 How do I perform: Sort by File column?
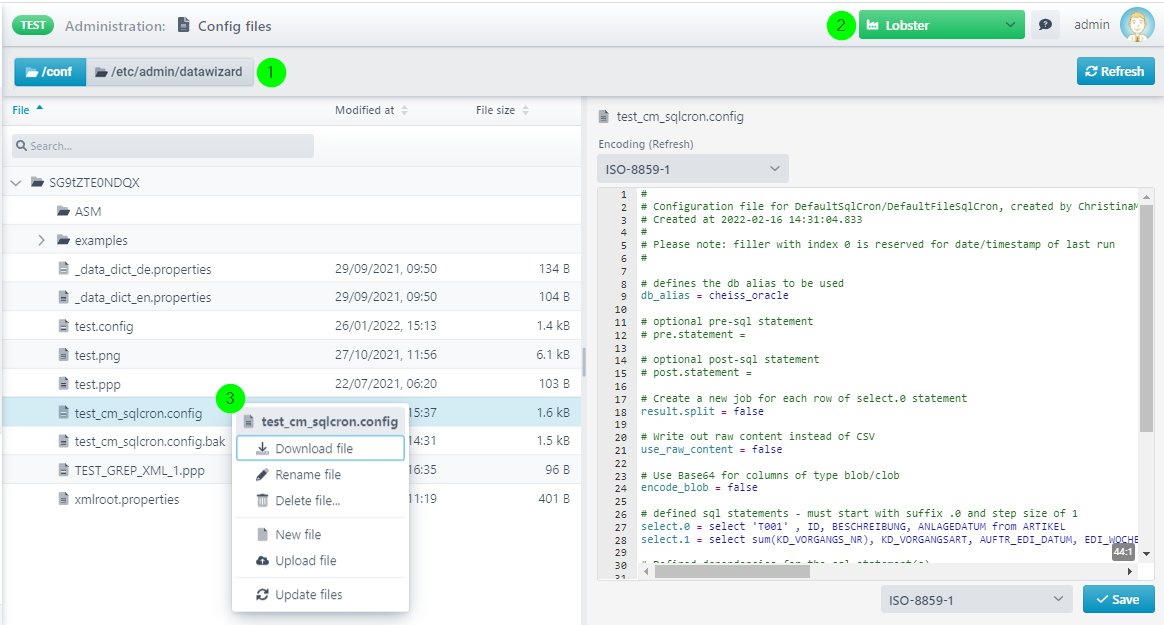[x=27, y=110]
